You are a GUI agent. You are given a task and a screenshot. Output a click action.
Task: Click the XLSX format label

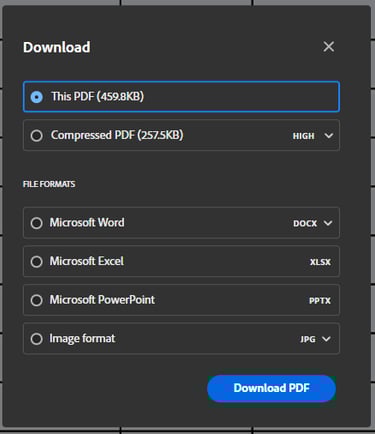click(320, 262)
